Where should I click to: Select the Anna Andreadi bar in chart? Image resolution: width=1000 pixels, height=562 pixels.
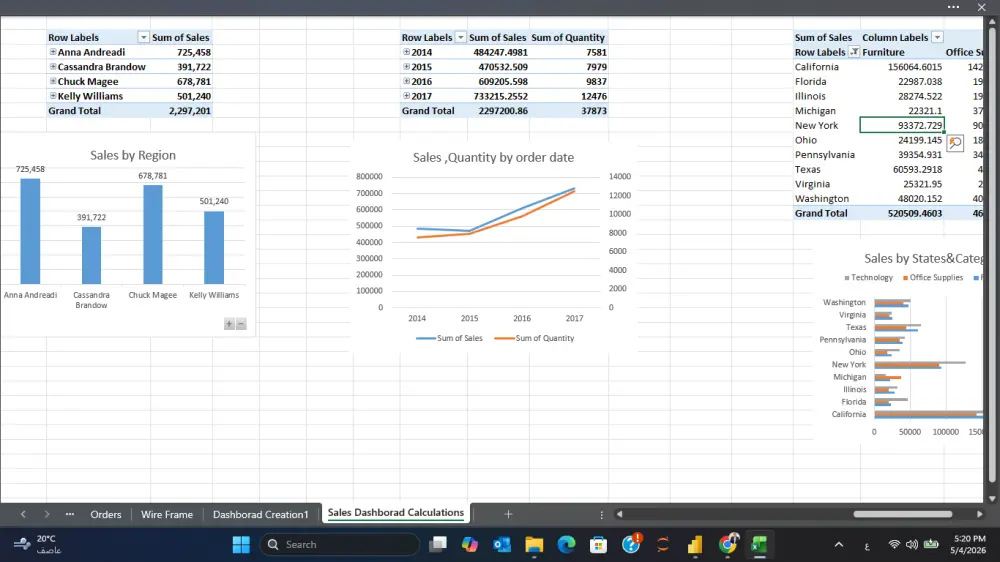click(x=30, y=231)
